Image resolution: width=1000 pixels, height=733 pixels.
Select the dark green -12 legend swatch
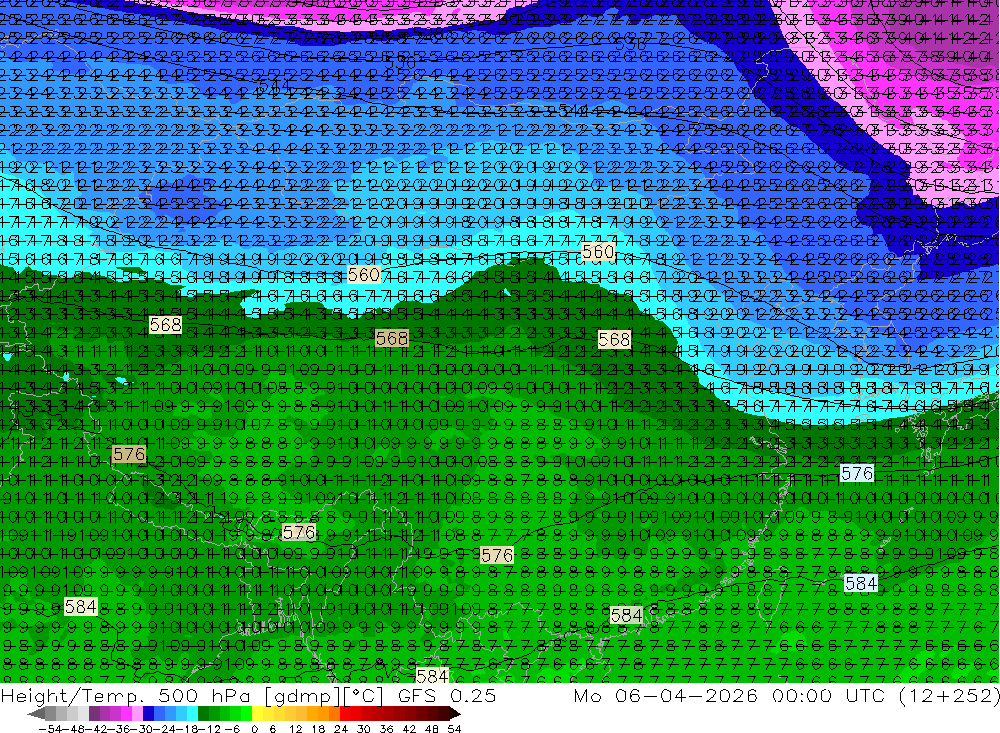(203, 714)
